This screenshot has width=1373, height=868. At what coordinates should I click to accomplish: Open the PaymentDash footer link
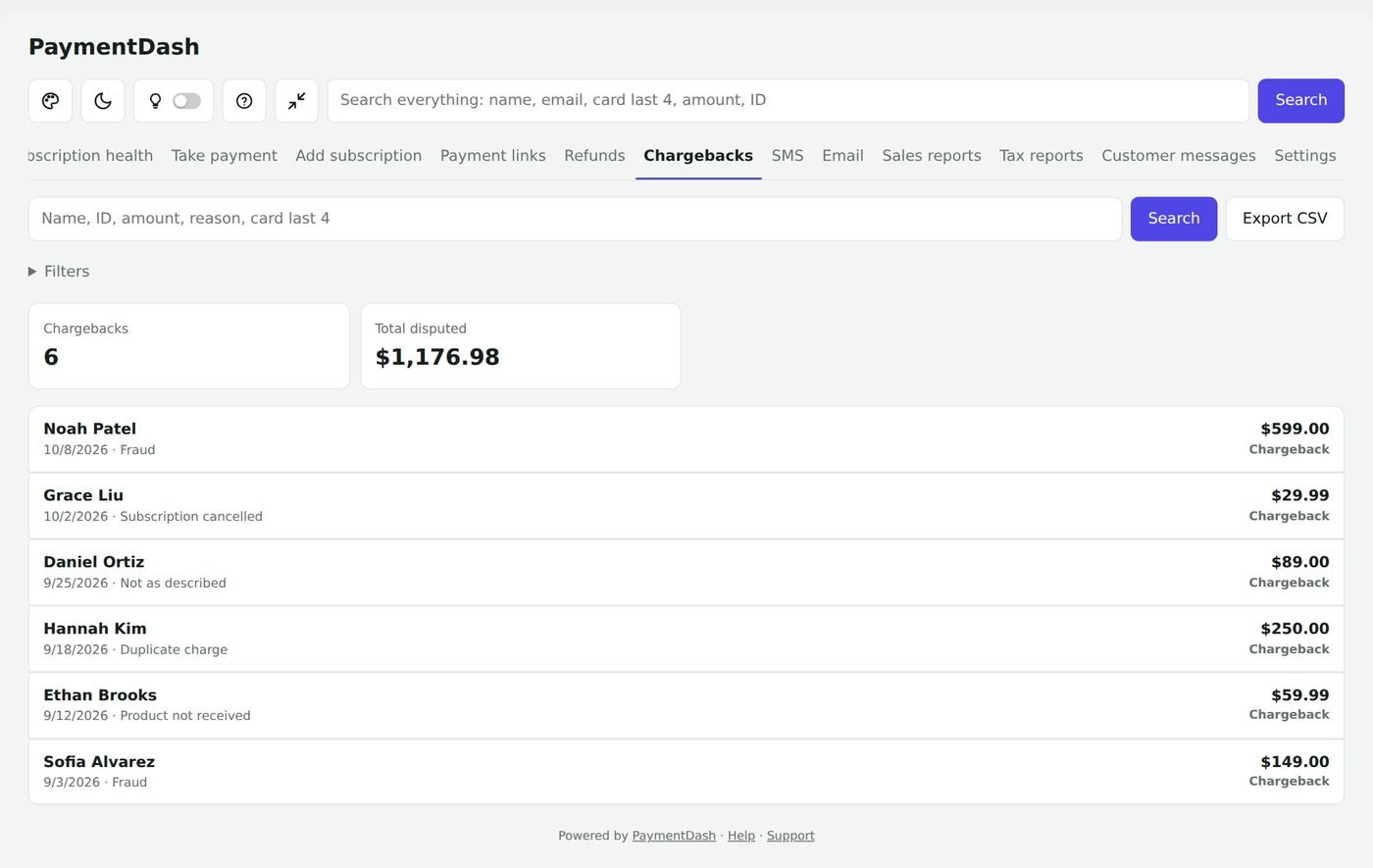tap(674, 836)
